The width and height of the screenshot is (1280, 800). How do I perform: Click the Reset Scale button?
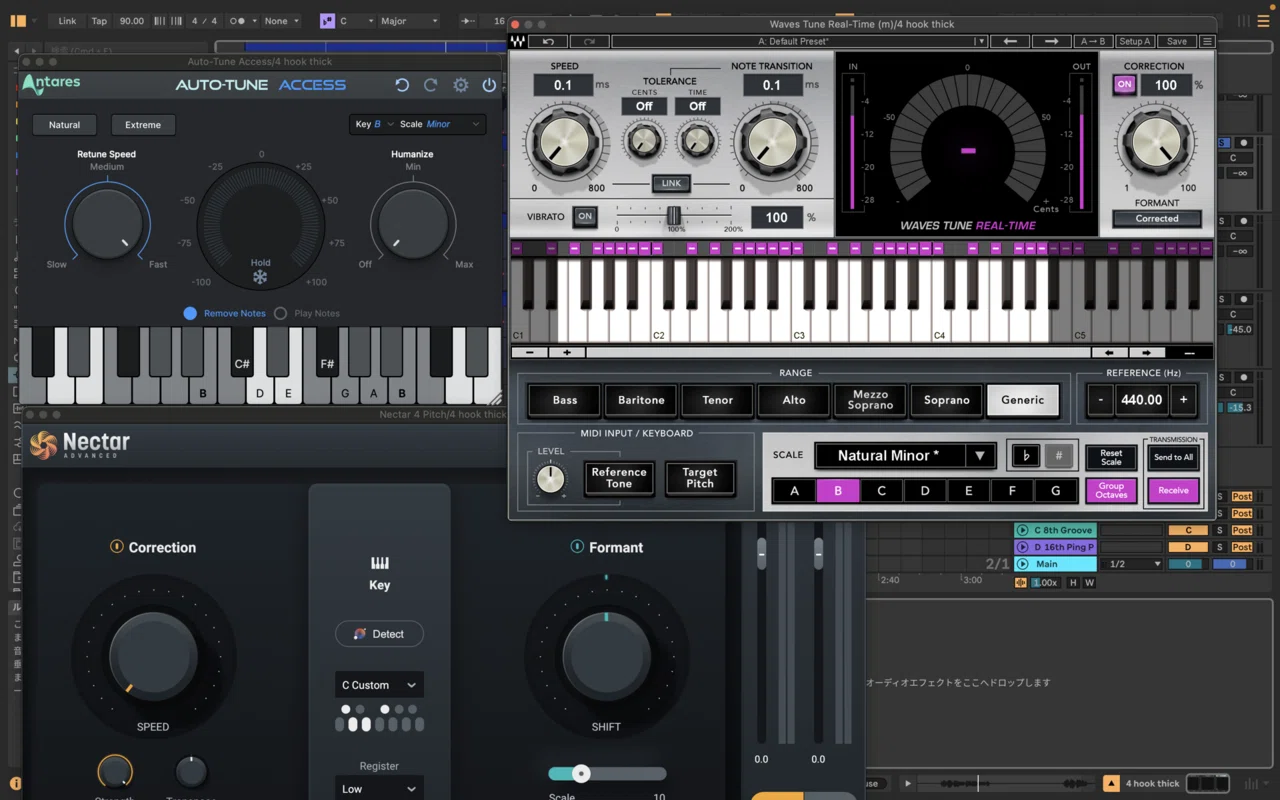tap(1111, 458)
